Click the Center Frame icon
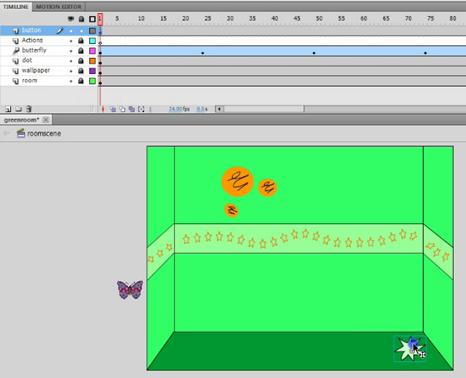 click(103, 109)
